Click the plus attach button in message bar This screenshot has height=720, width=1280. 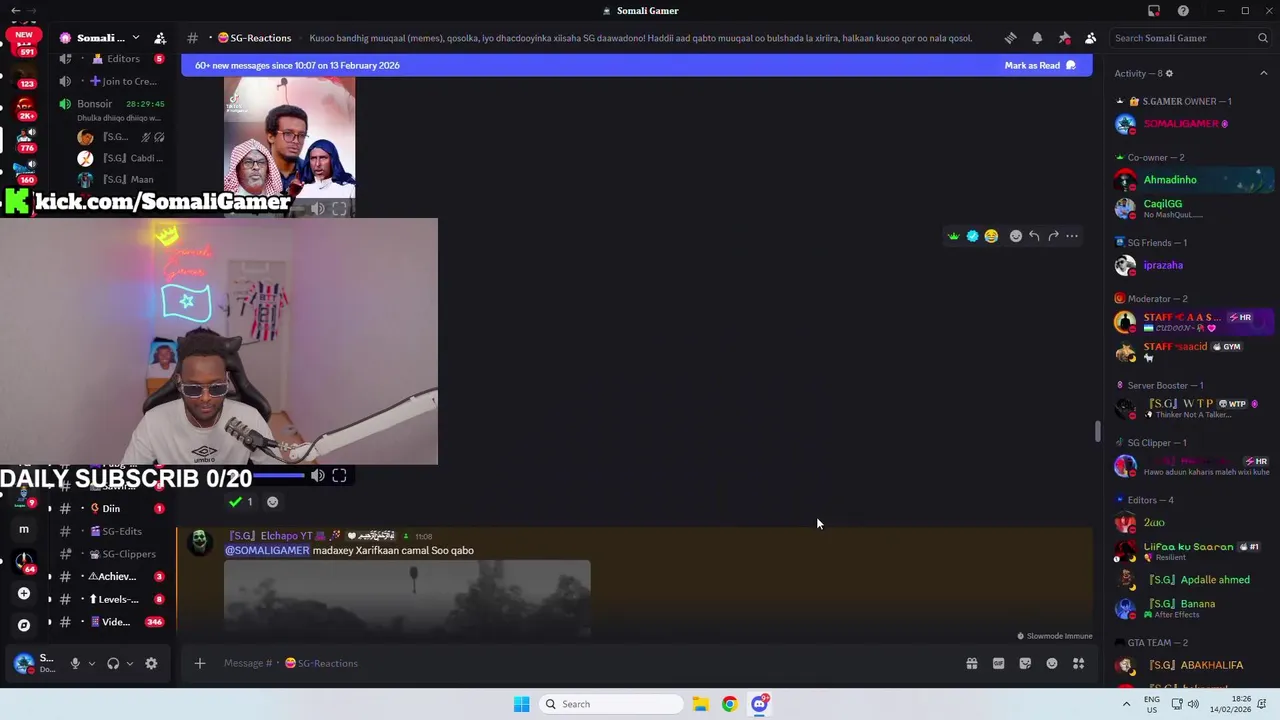coord(199,663)
